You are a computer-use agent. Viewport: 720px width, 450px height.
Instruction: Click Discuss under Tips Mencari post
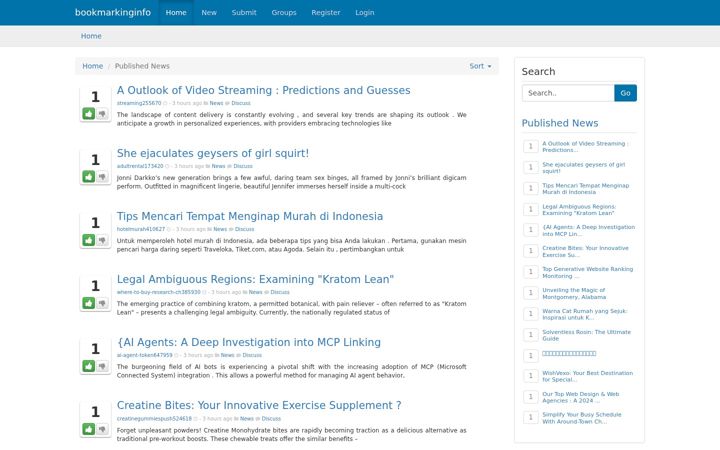(x=245, y=229)
